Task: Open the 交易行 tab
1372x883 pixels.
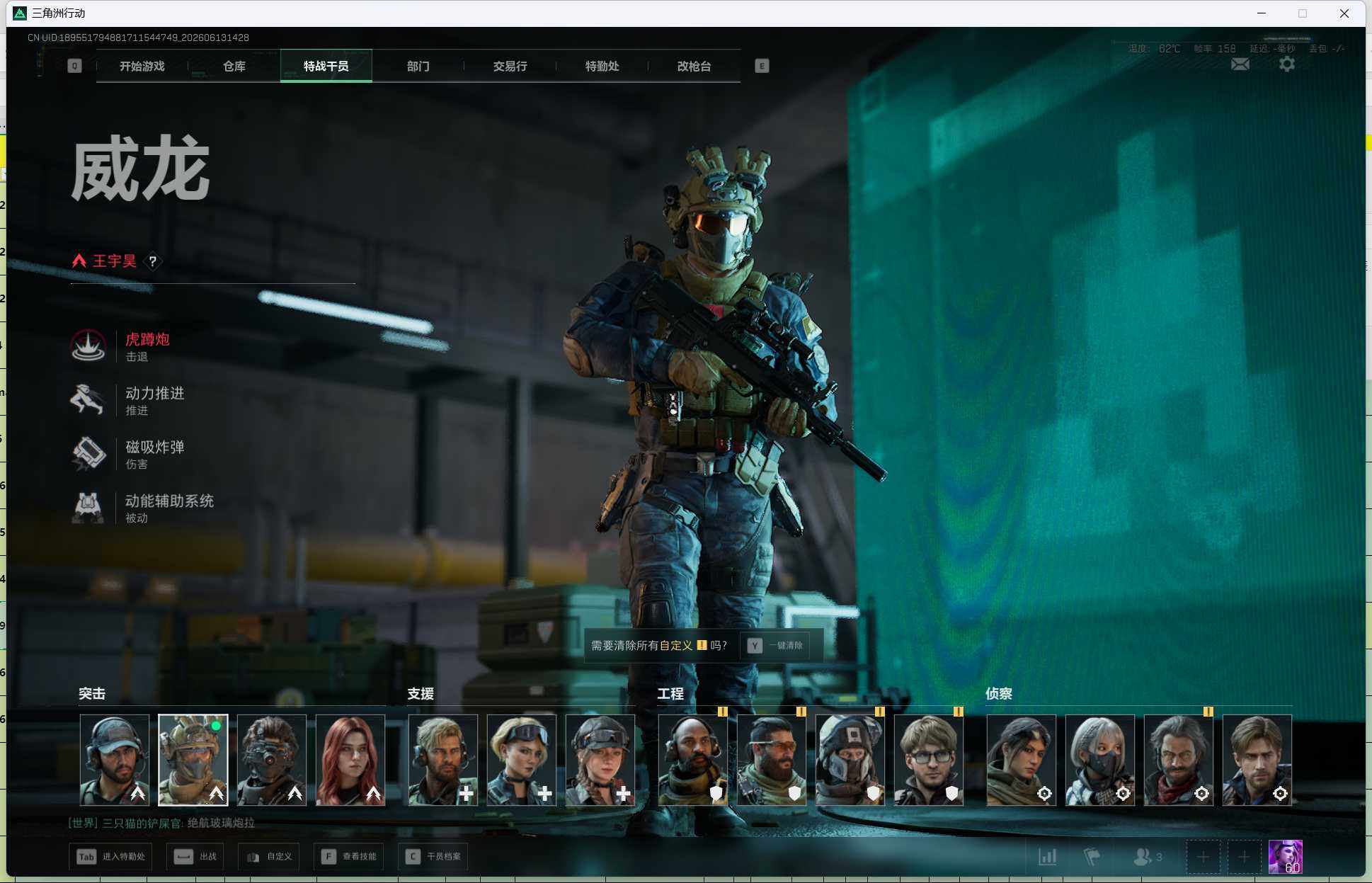Action: [510, 66]
